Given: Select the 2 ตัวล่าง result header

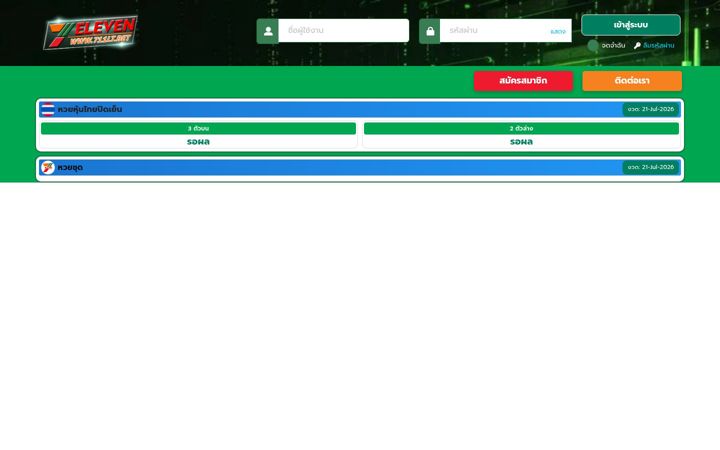Looking at the screenshot, I should coord(521,129).
